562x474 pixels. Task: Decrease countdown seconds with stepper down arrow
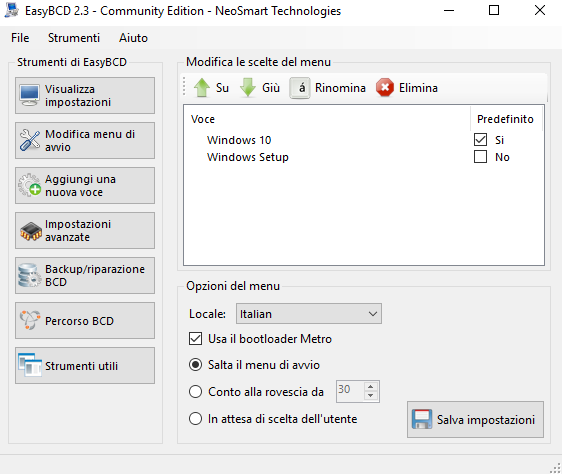point(371,396)
